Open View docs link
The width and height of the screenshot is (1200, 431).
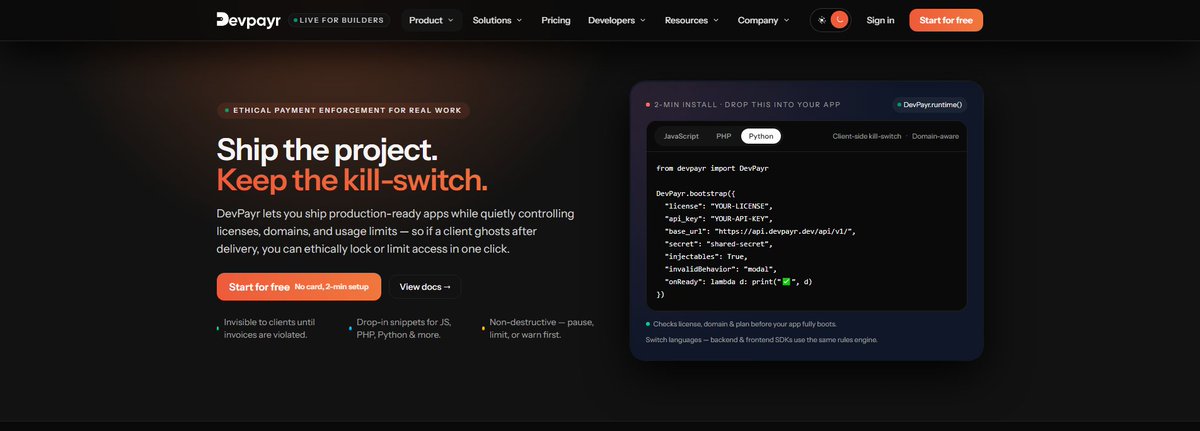425,287
